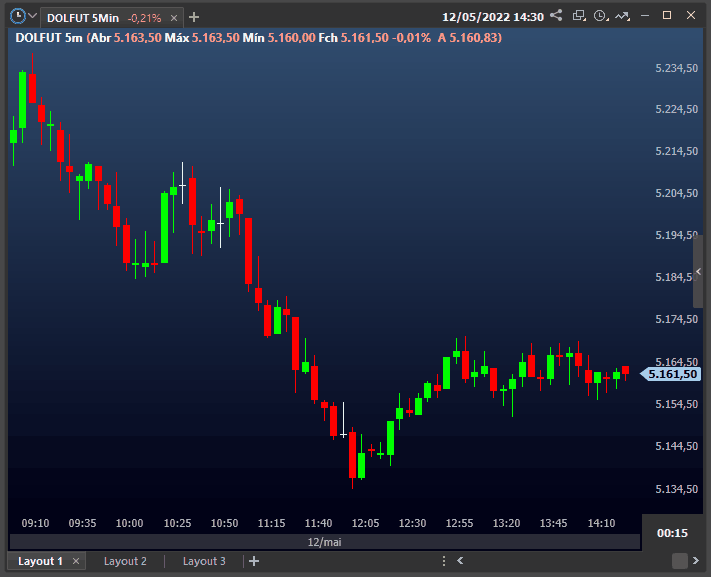The image size is (711, 577).
Task: Select the Layout 1 tab
Action: [40, 561]
